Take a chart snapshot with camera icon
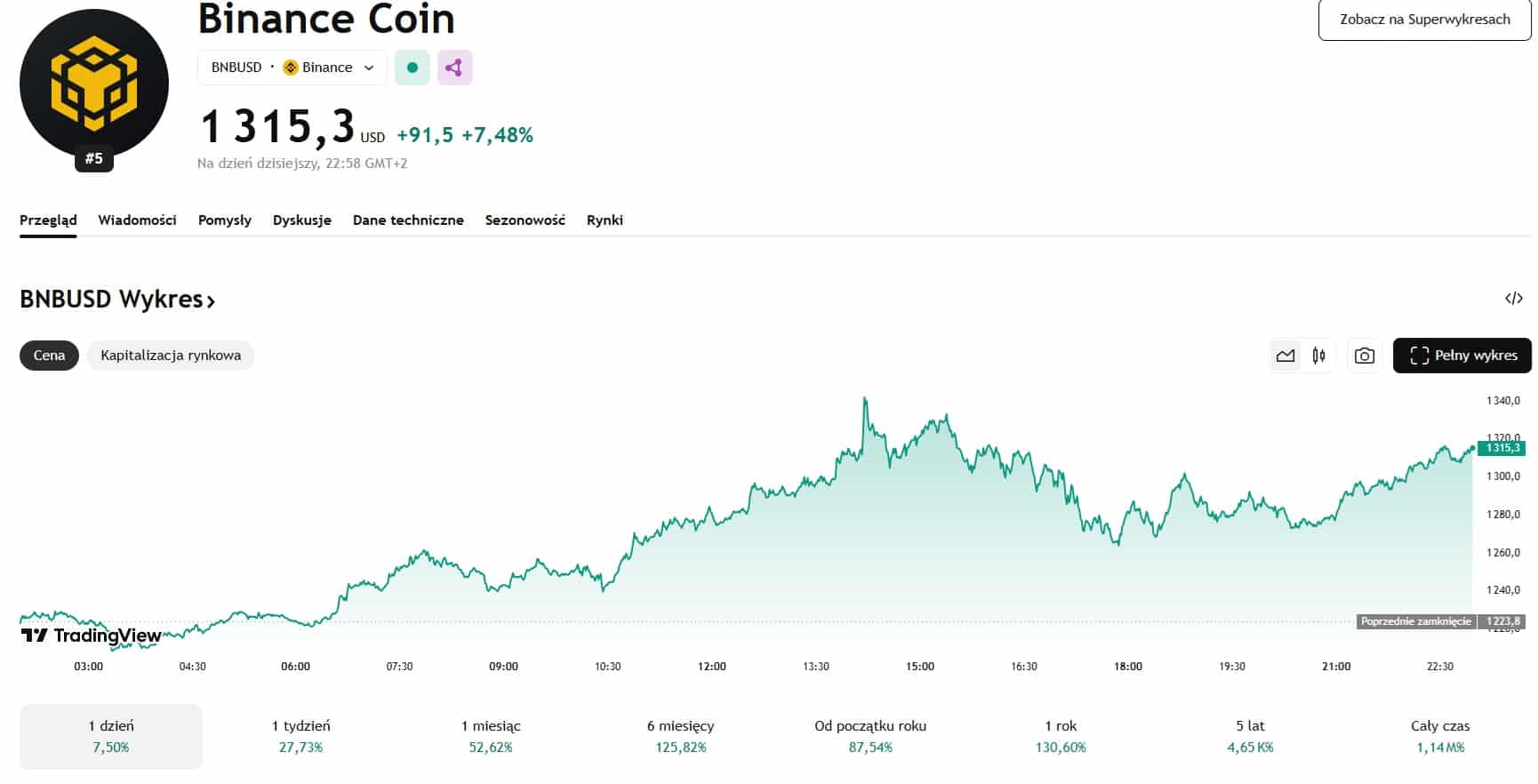The image size is (1538, 784). (x=1364, y=356)
